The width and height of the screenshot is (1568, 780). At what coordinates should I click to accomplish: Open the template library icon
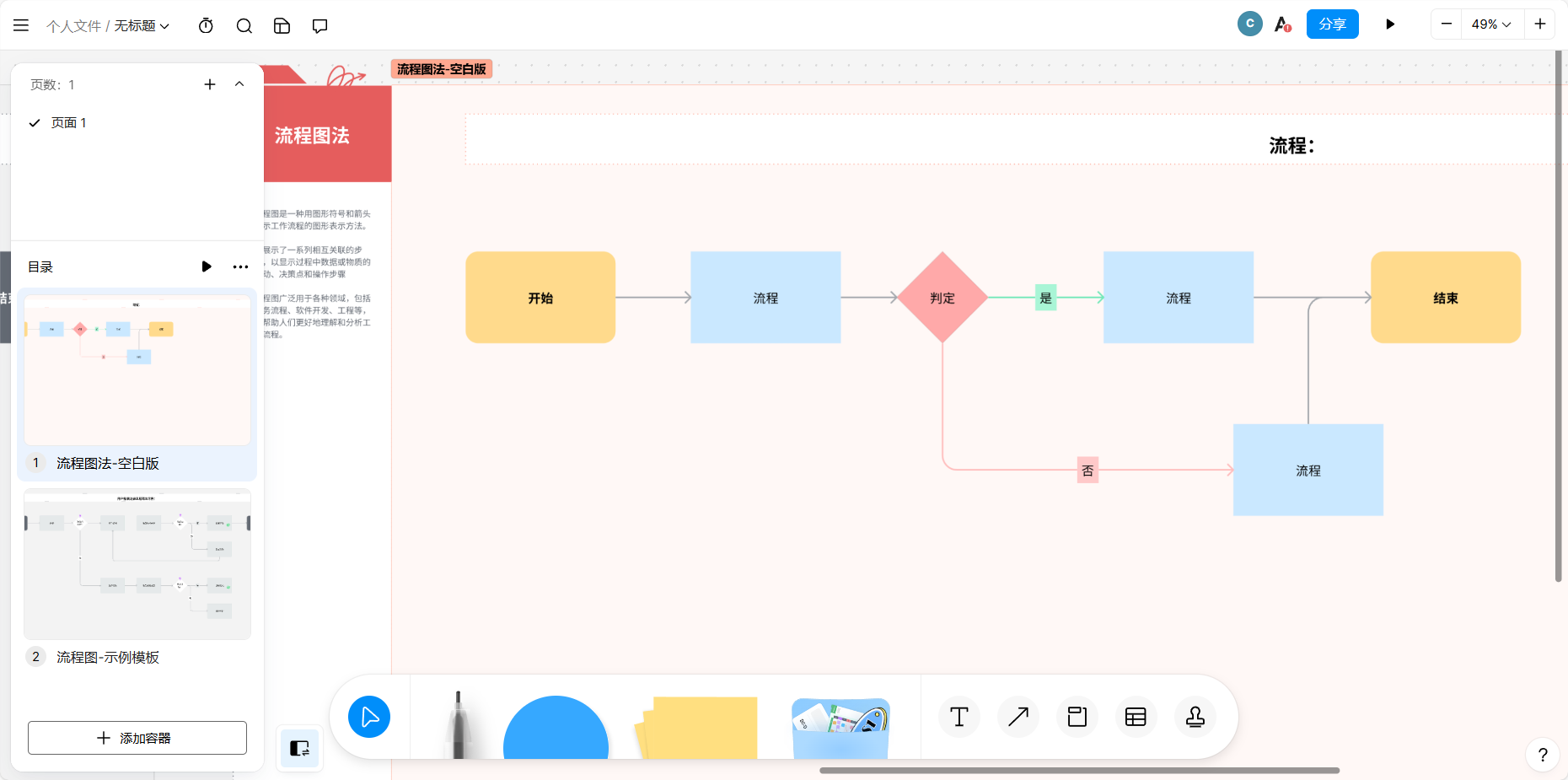tap(282, 25)
